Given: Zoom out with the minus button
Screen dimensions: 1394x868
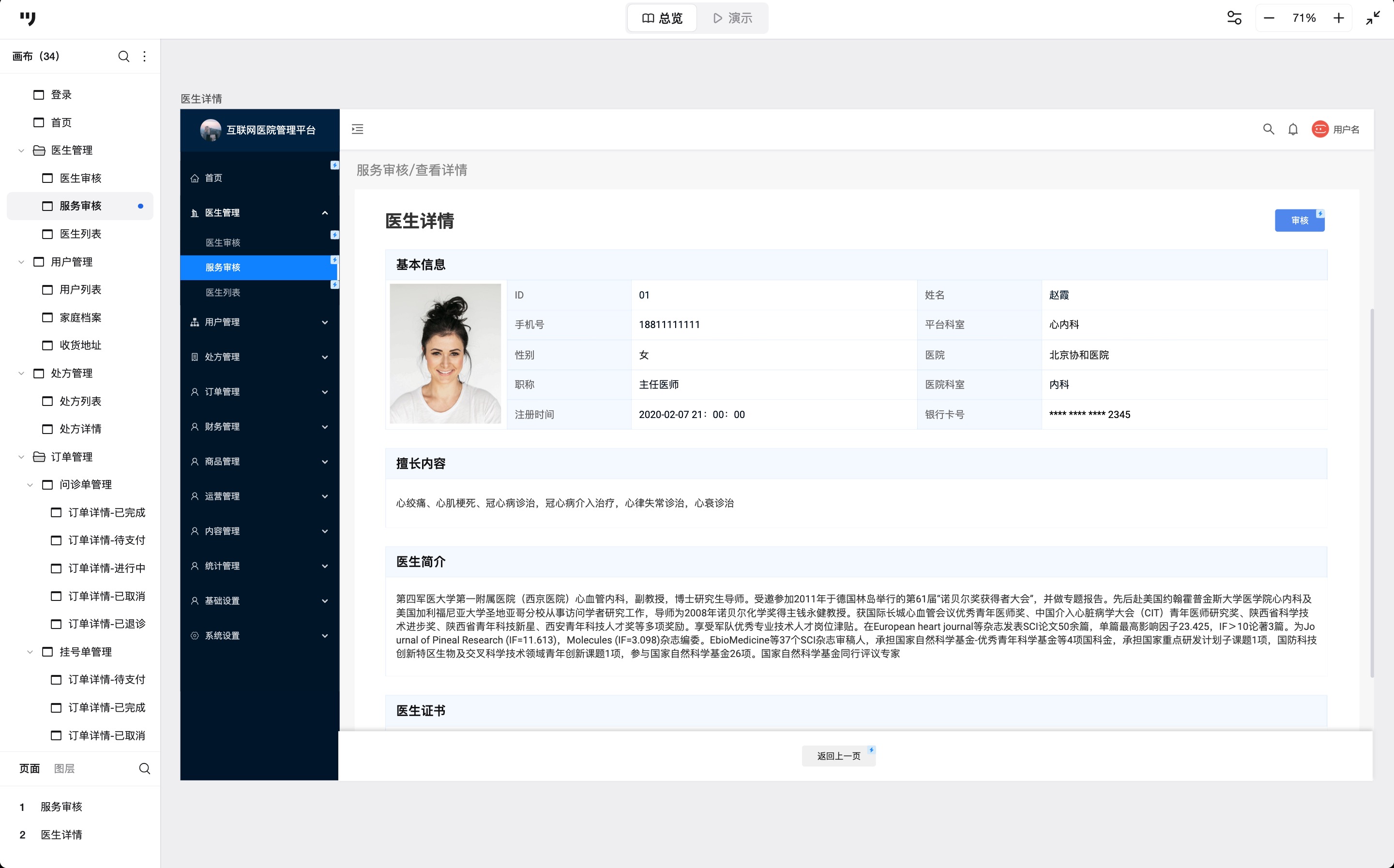Looking at the screenshot, I should tap(1270, 18).
